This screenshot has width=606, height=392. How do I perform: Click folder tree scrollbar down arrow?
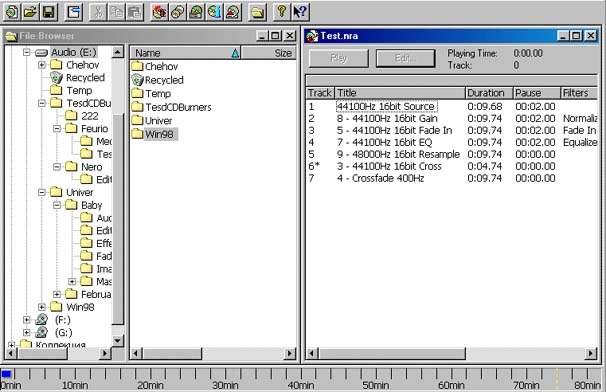click(x=117, y=341)
